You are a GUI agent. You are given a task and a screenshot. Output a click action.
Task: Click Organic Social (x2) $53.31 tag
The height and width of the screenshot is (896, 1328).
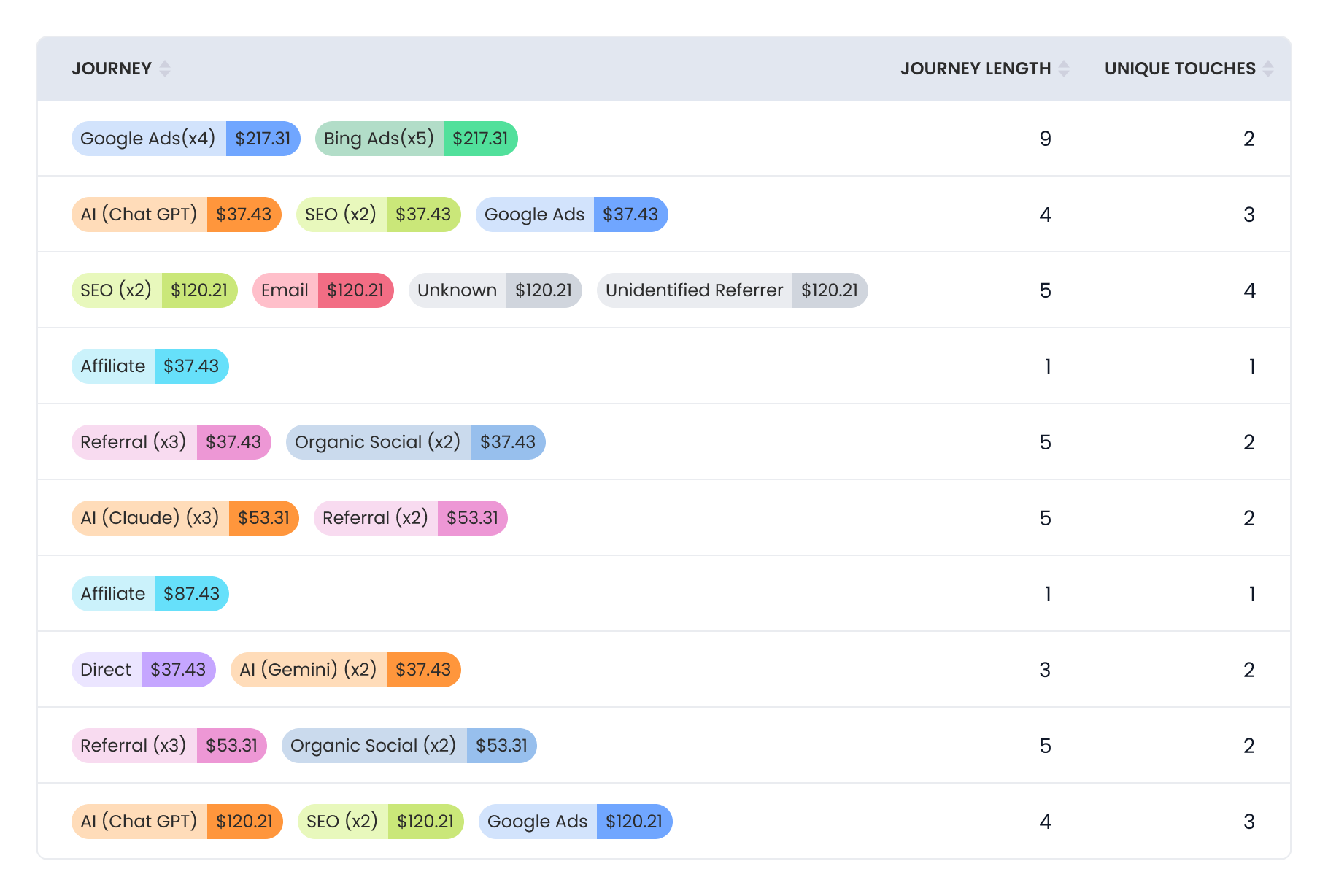point(409,746)
